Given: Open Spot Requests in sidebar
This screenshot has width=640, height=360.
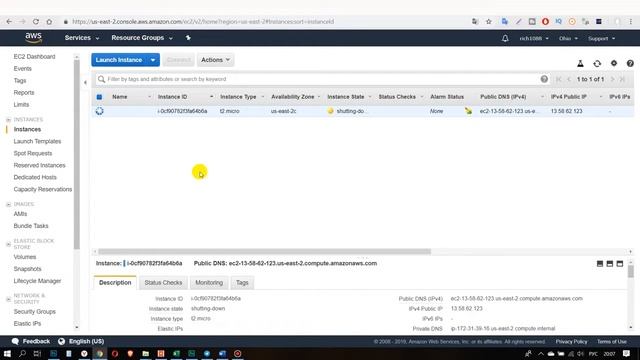Looking at the screenshot, I should click(33, 153).
